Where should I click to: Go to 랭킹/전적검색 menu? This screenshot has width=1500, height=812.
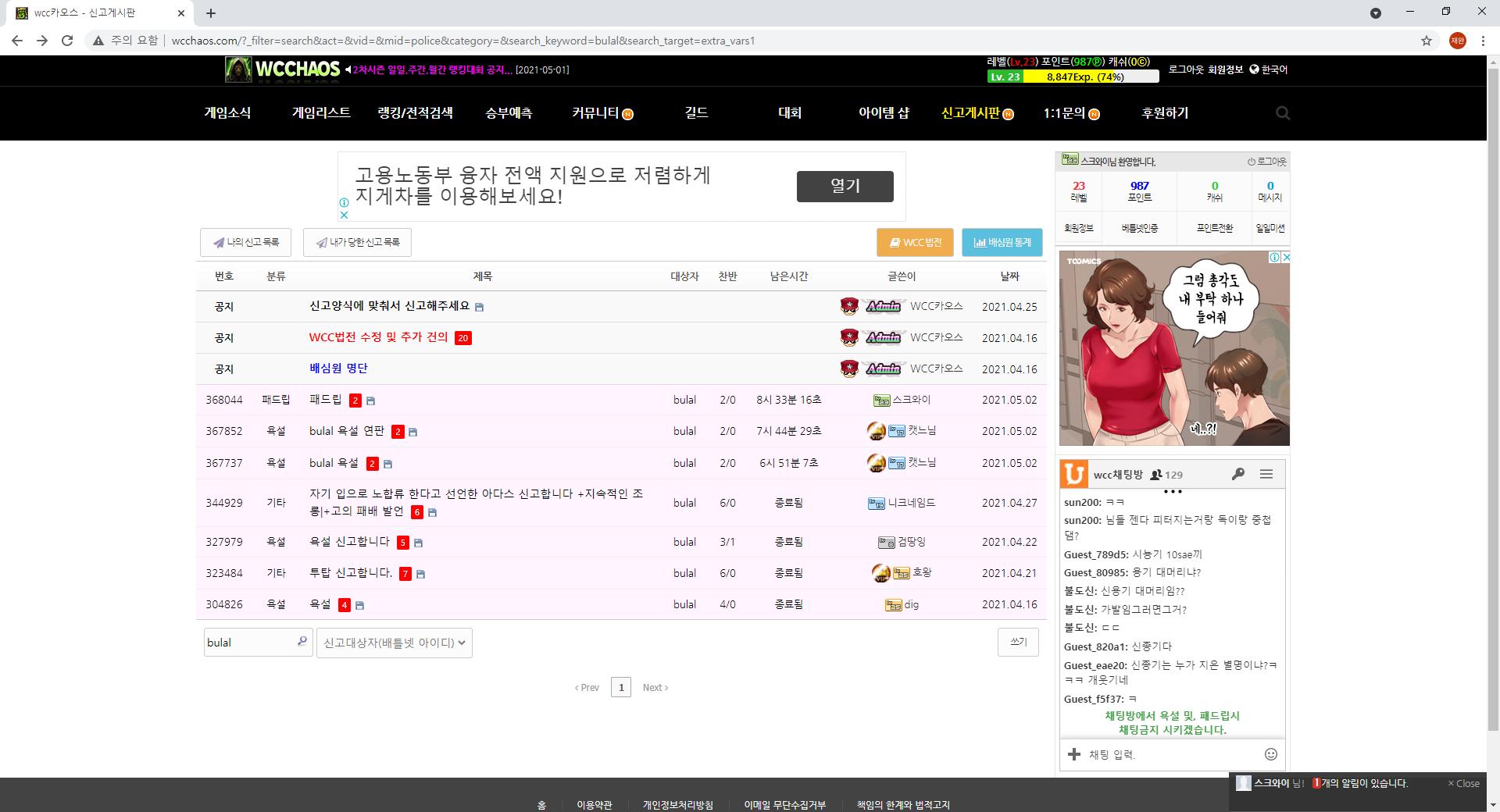pyautogui.click(x=415, y=113)
